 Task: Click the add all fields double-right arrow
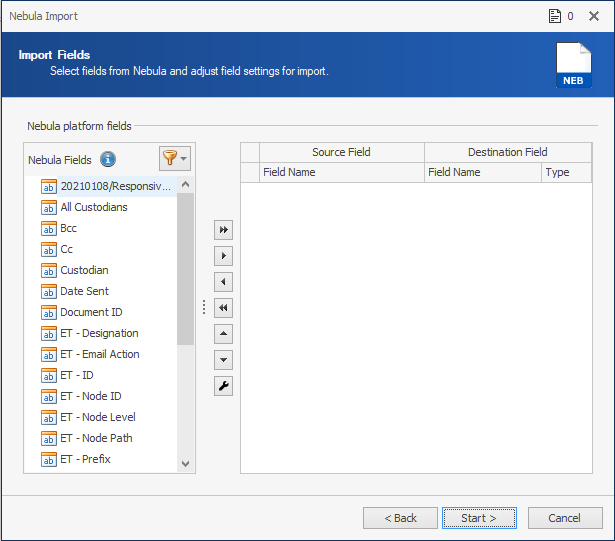(223, 230)
